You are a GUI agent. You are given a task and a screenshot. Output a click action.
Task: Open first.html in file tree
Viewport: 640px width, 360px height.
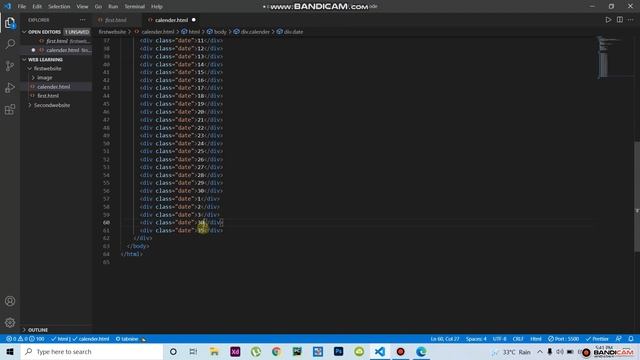[48, 96]
